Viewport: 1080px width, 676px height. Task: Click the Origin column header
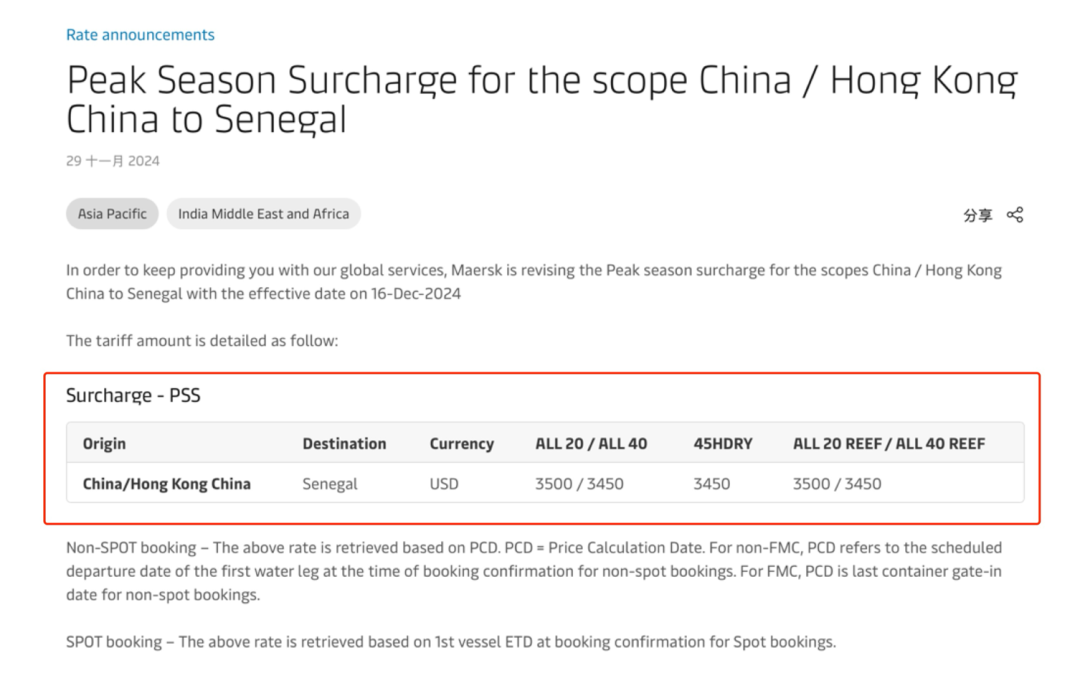(x=104, y=444)
